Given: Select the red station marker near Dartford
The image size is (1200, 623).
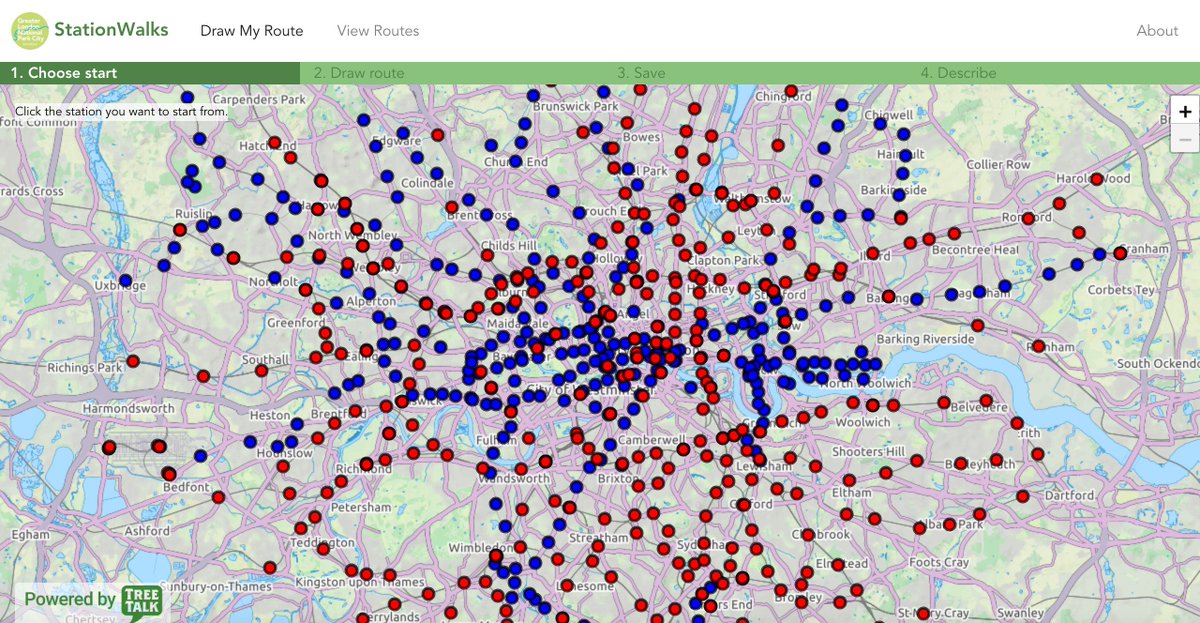Looking at the screenshot, I should [x=1023, y=496].
